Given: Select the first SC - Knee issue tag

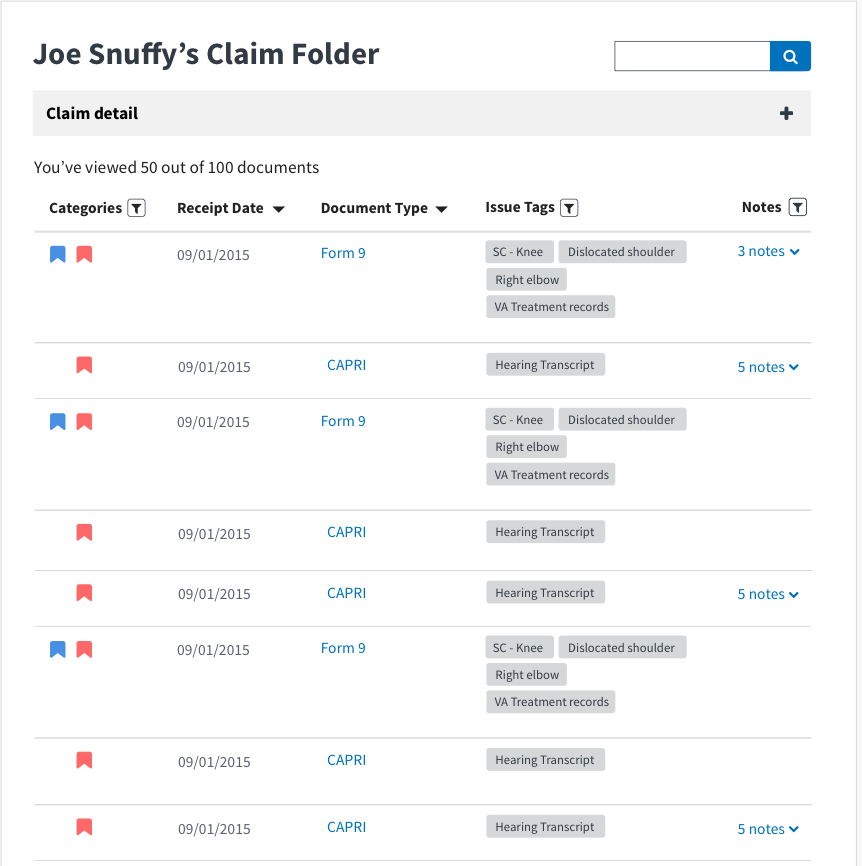Looking at the screenshot, I should point(519,252).
